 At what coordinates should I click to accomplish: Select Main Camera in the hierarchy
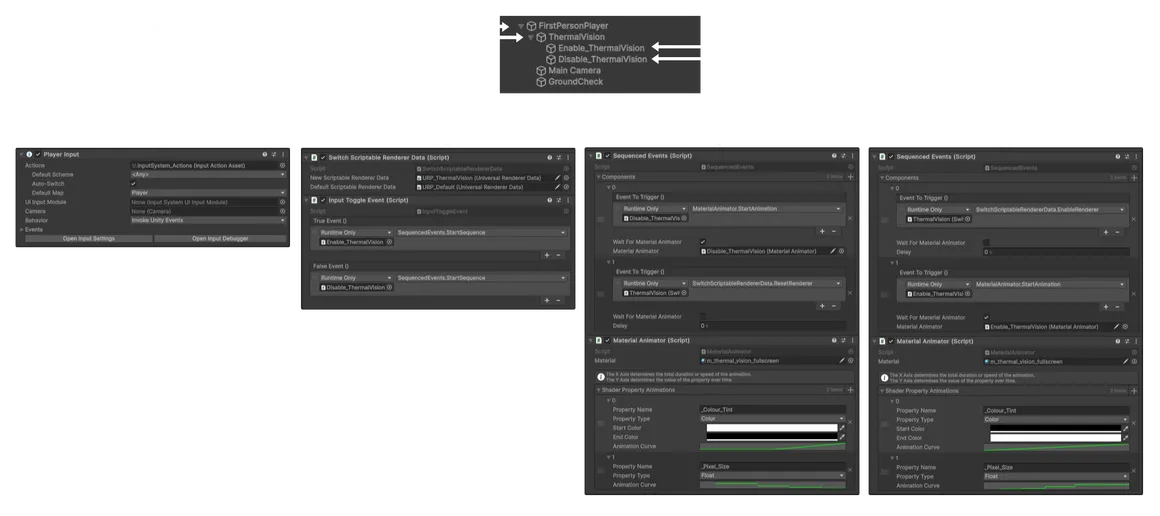(x=574, y=70)
